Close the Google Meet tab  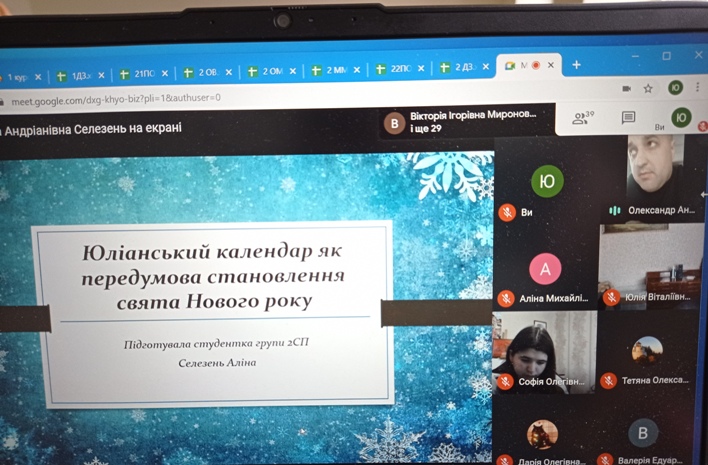point(551,65)
